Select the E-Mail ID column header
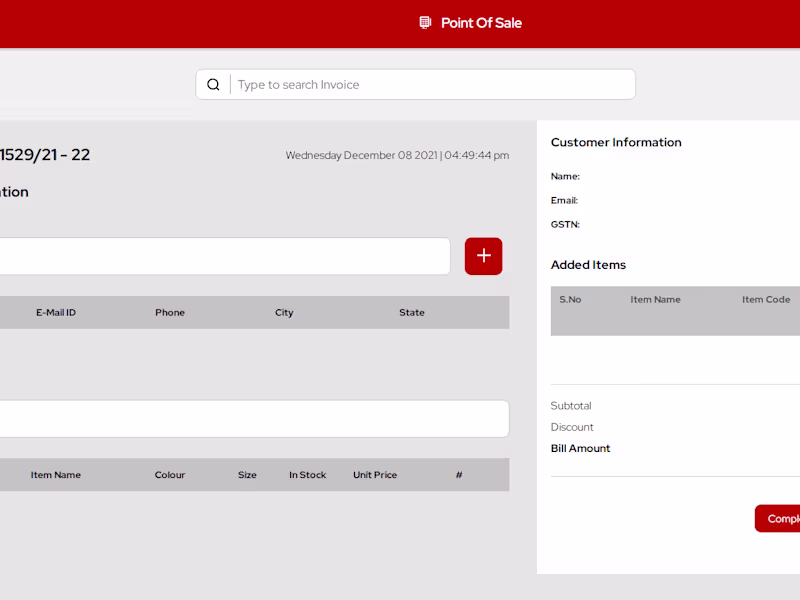 coord(56,313)
